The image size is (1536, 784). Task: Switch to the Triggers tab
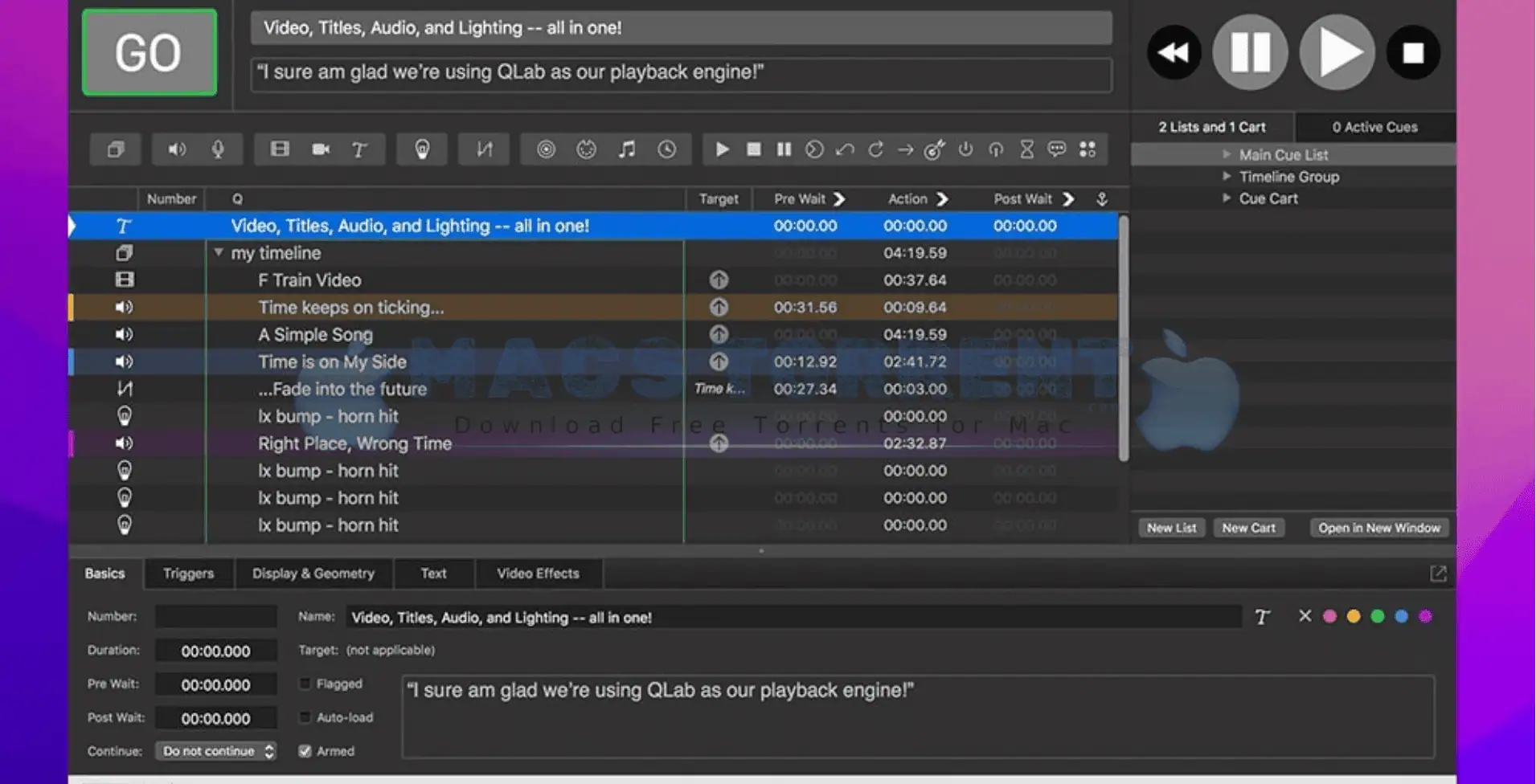pyautogui.click(x=189, y=574)
